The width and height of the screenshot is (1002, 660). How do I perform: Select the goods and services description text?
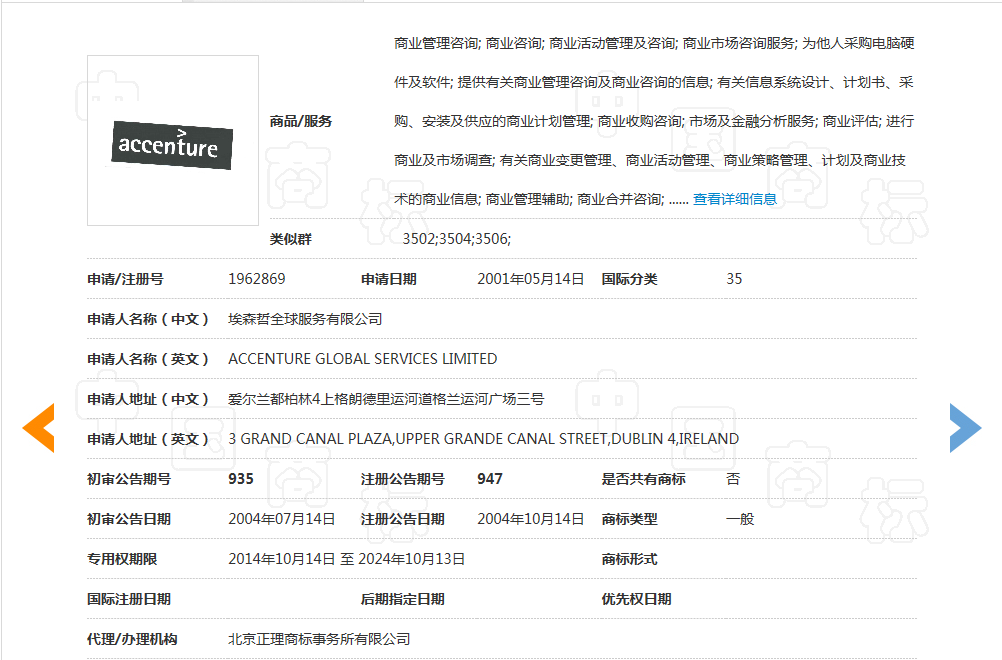(x=654, y=121)
